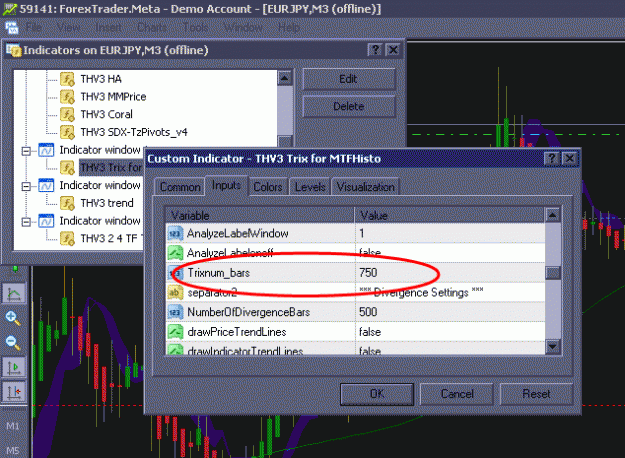Viewport: 625px width, 458px height.
Task: Switch to the Inputs tab
Action: 226,185
